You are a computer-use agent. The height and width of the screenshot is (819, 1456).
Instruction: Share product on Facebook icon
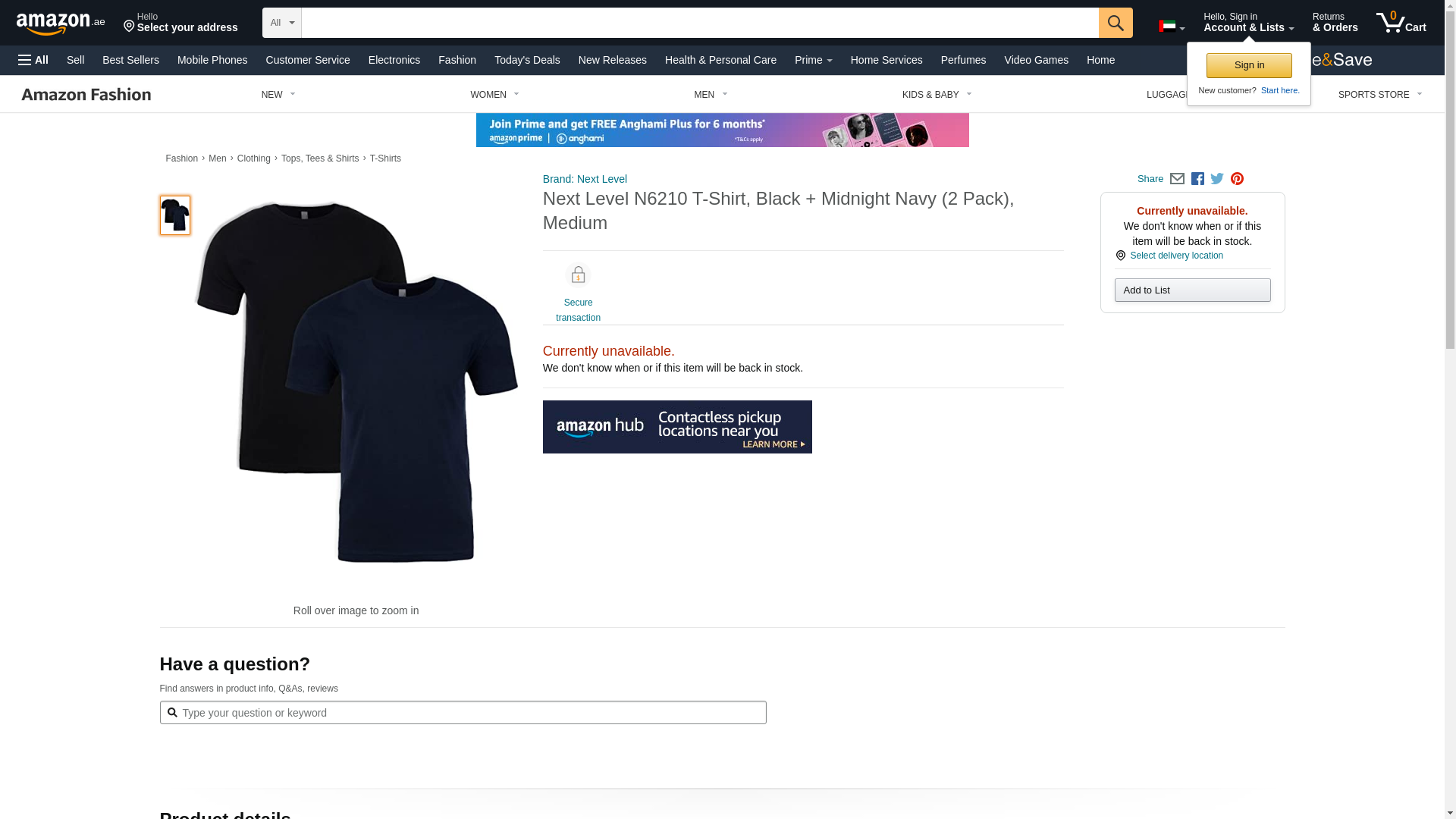(1197, 179)
